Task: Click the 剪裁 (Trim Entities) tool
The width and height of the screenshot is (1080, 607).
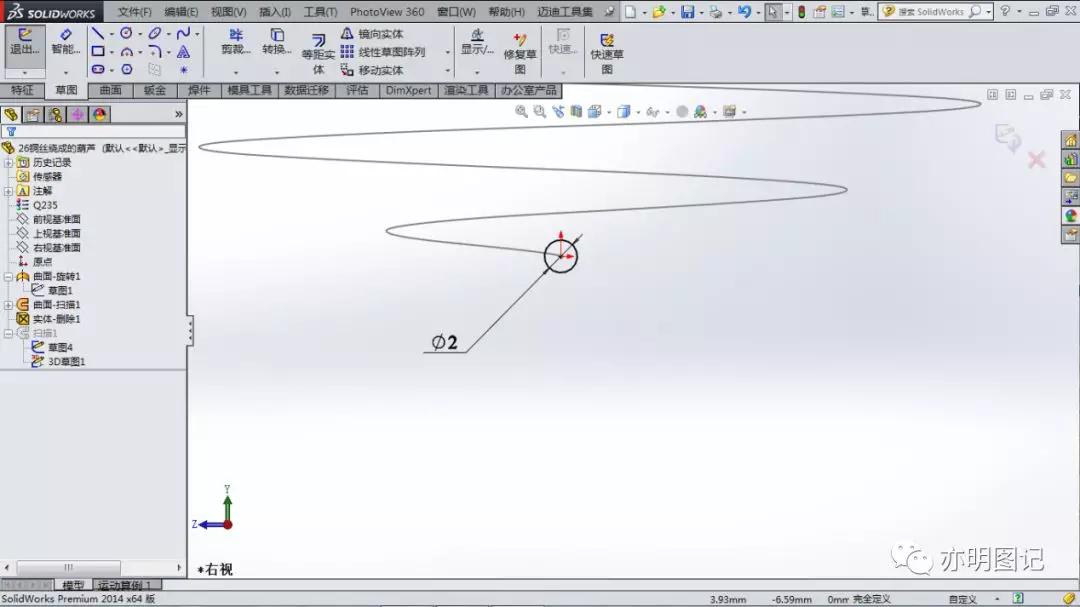Action: 236,43
